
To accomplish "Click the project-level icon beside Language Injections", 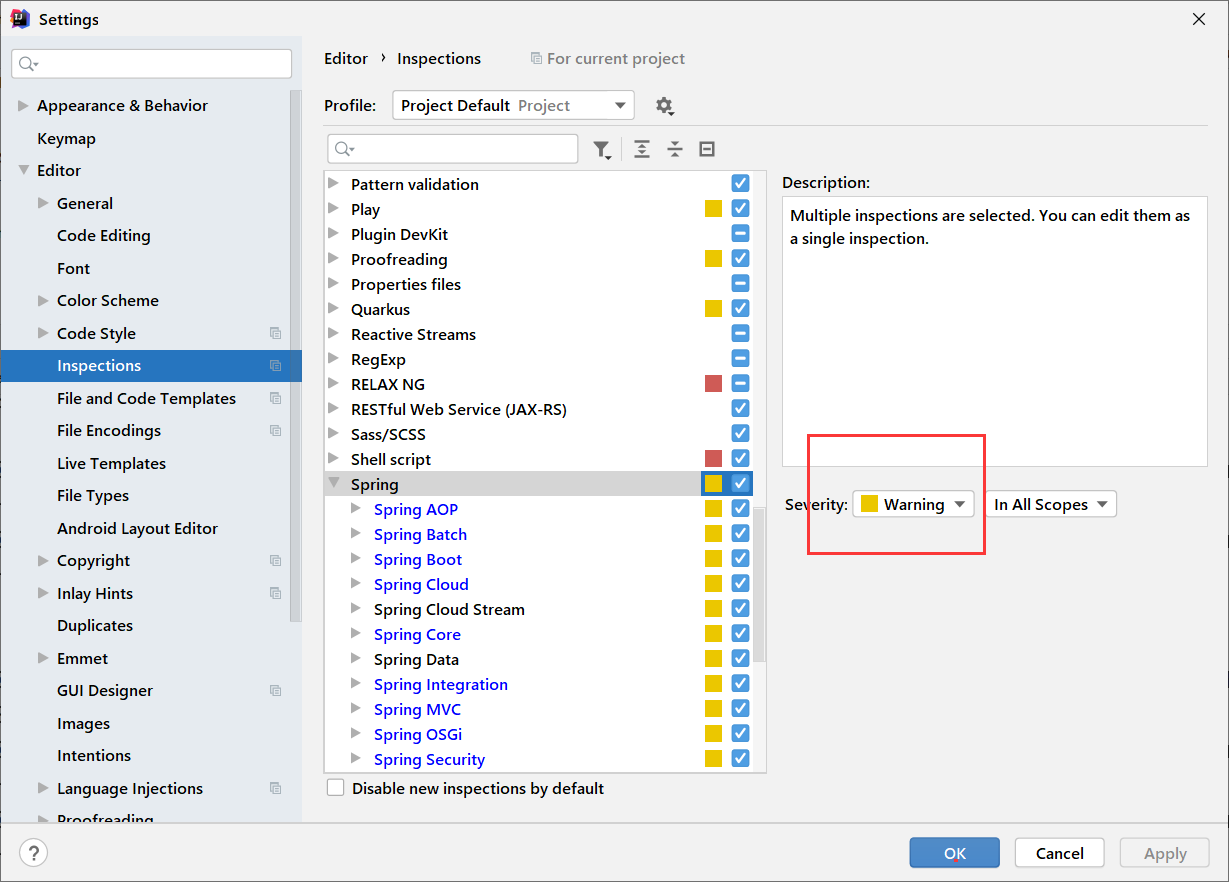I will (276, 788).
